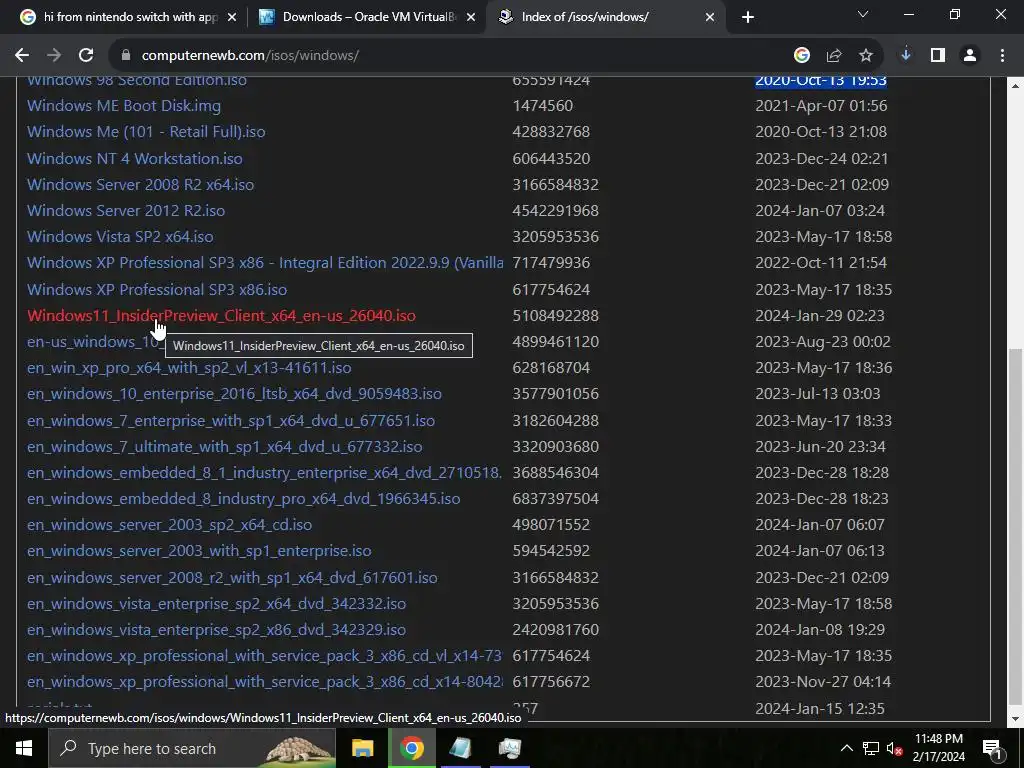Open Chrome downloads arrow icon
Viewport: 1024px width, 768px height.
point(906,56)
